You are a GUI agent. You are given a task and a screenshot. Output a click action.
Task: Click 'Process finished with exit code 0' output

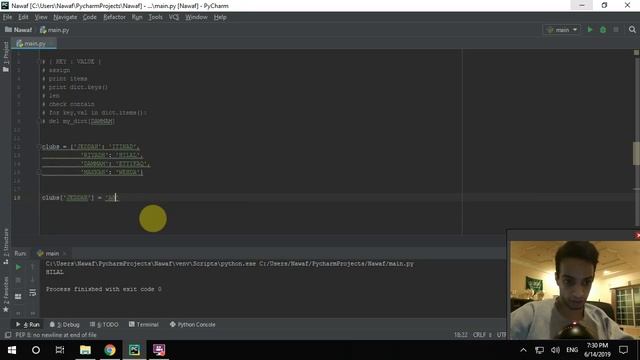click(x=104, y=289)
